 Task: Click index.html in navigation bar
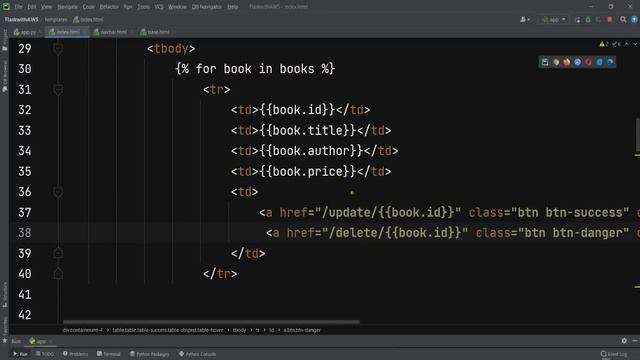89,20
